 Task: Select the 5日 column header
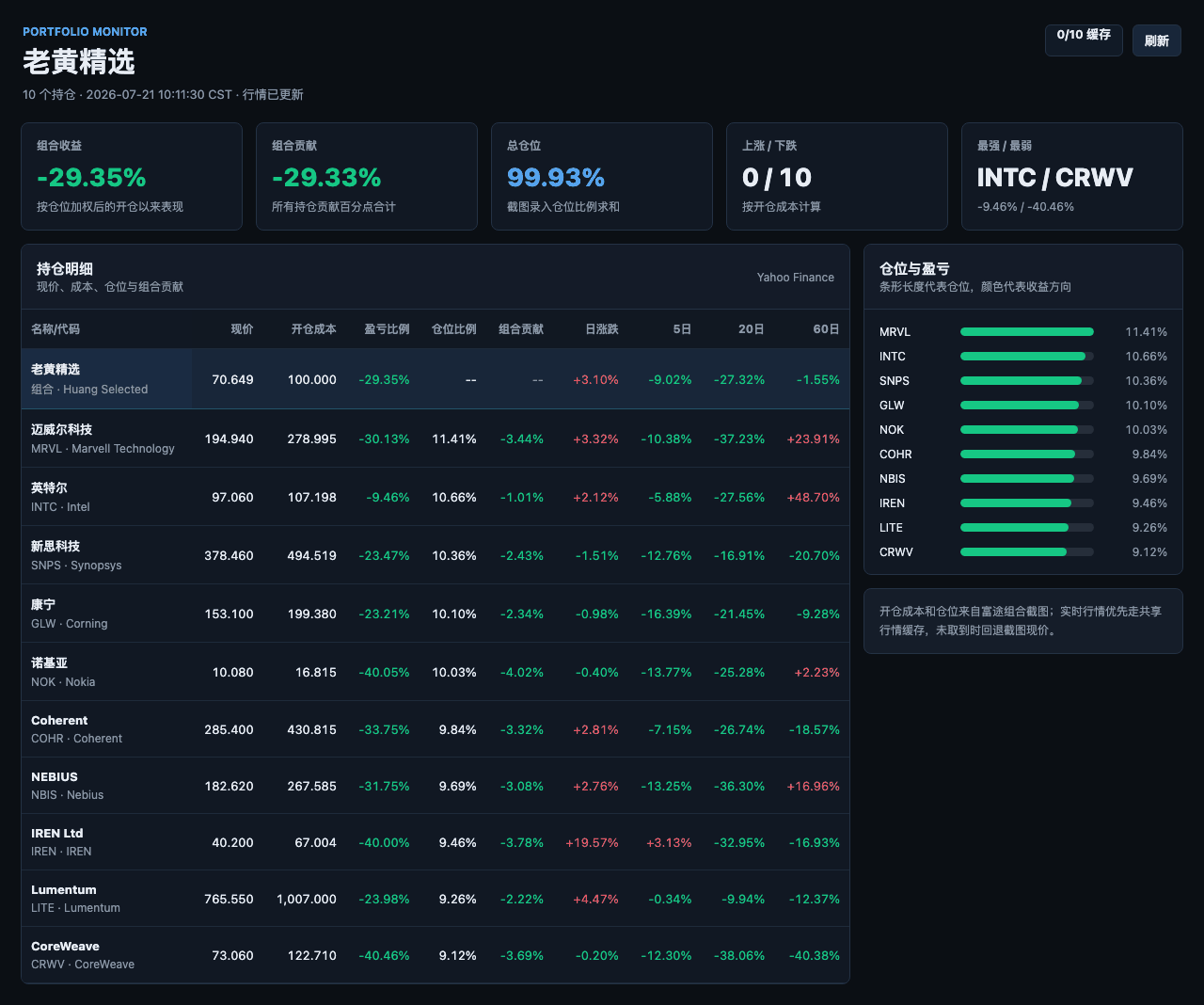point(683,329)
